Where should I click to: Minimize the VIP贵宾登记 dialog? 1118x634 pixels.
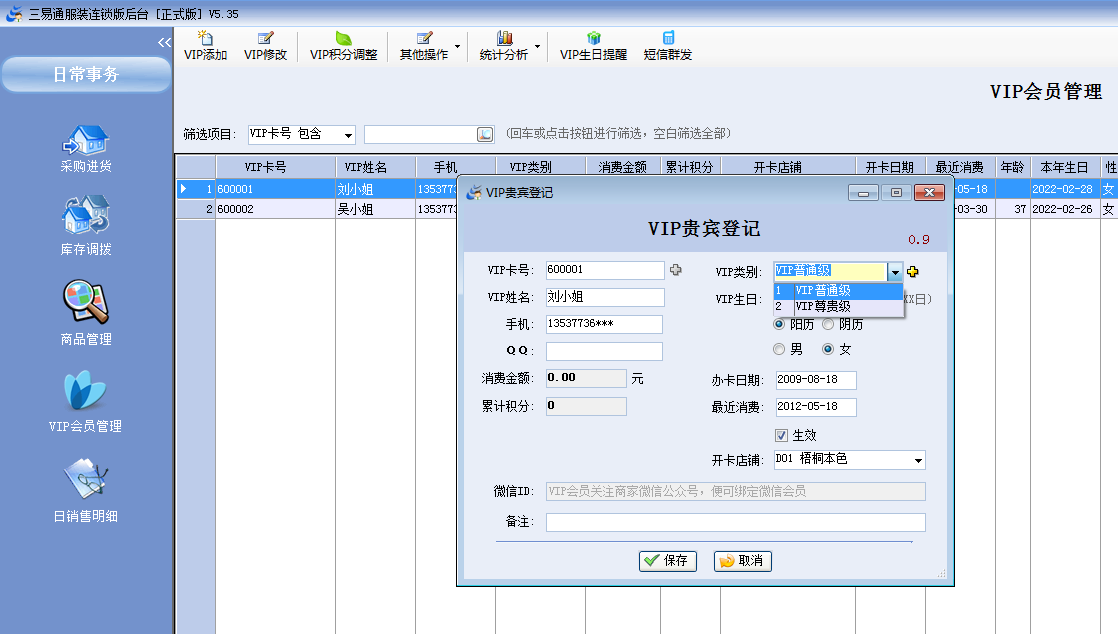tap(863, 193)
